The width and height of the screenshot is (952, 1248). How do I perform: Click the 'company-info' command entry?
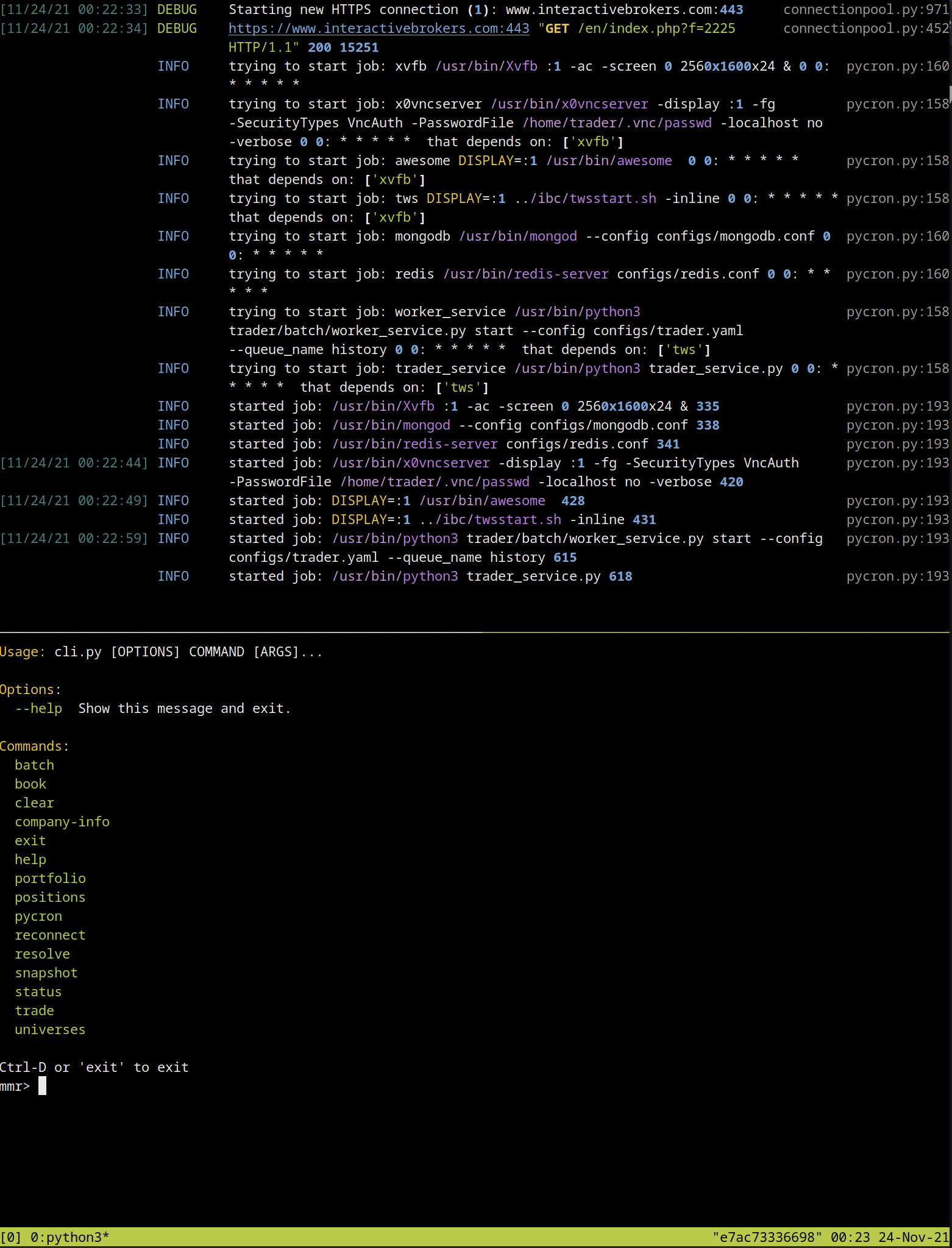(x=62, y=821)
